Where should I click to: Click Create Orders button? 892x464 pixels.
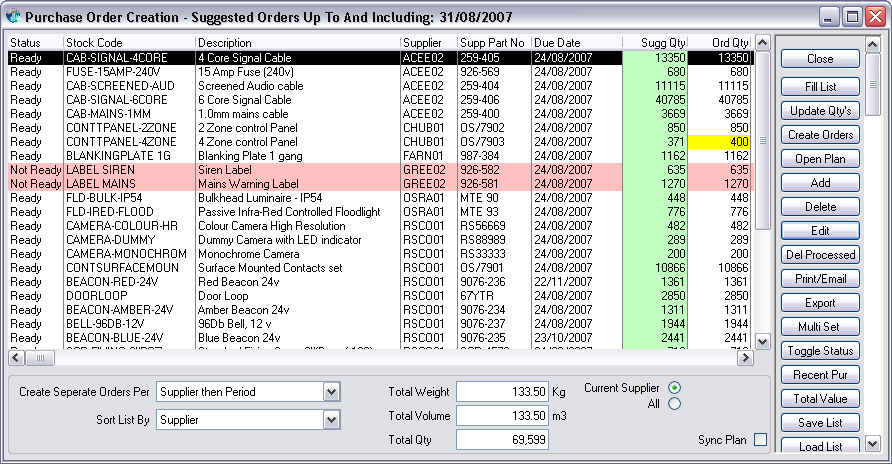[820, 135]
